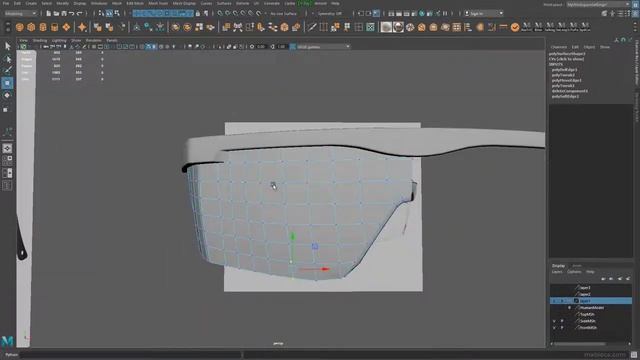Toggle the V visibility of the FrontMdn layer
Image resolution: width=640 pixels, height=360 pixels.
click(x=554, y=327)
